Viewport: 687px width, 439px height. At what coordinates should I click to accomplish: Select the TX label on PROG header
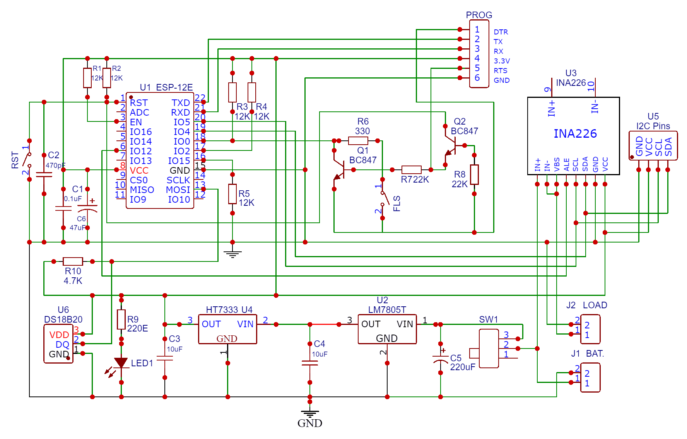[498, 42]
